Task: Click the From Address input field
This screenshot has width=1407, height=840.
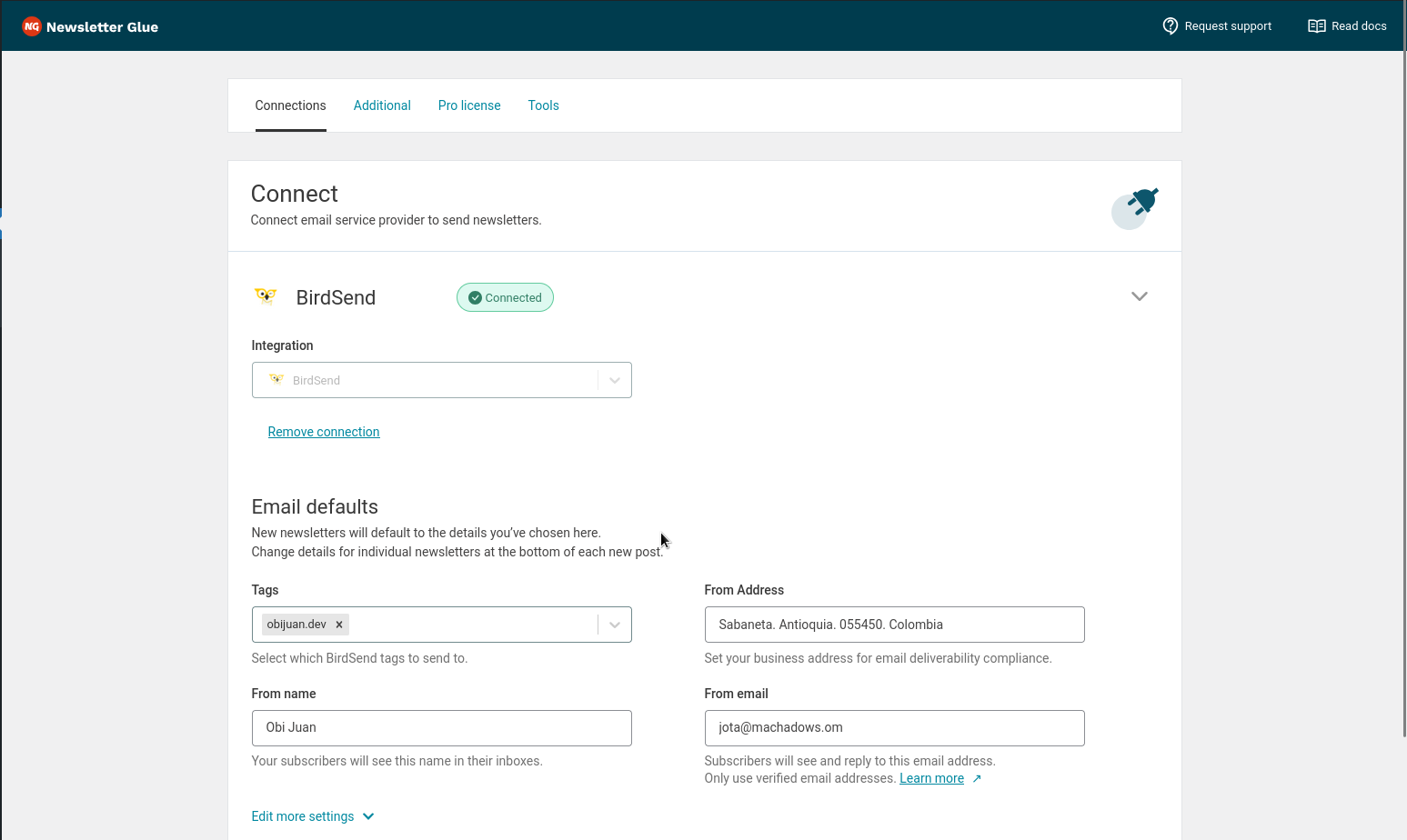Action: click(x=895, y=625)
